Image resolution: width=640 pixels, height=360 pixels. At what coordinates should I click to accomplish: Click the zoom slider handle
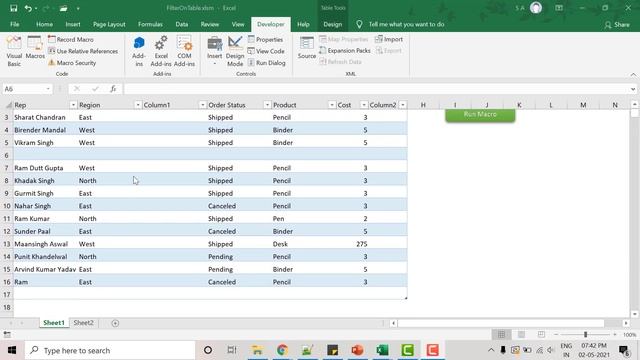coord(585,334)
